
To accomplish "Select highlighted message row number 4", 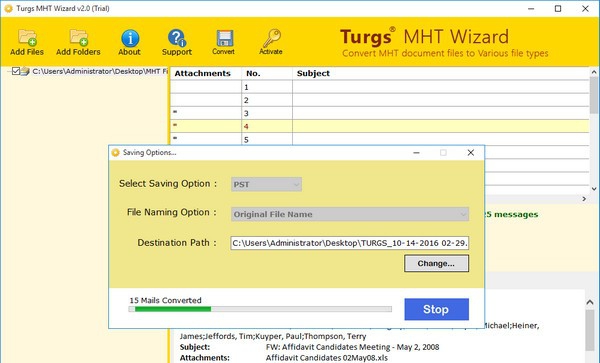I will pyautogui.click(x=380, y=126).
